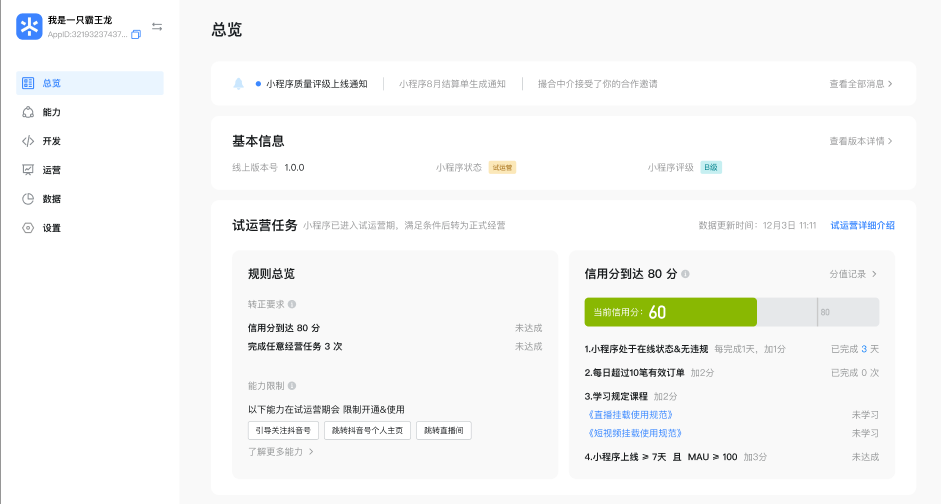The image size is (941, 504).
Task: Click the 引导关注抖音号 tag button
Action: [x=283, y=430]
